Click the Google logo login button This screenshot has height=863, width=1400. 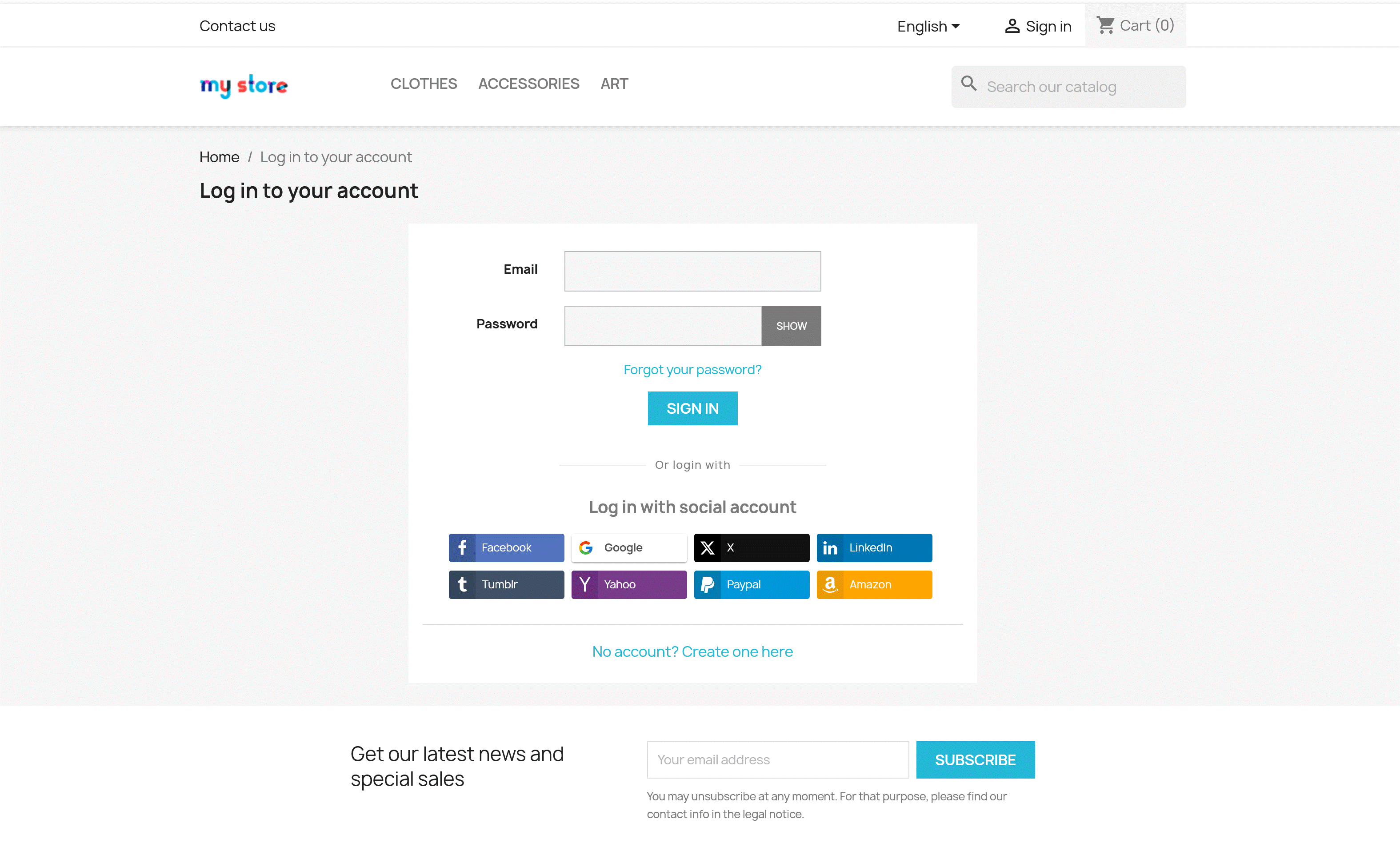click(x=586, y=547)
